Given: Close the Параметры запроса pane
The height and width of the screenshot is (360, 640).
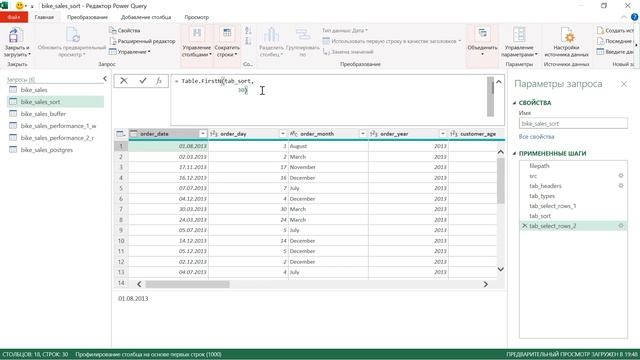Looking at the screenshot, I should [x=624, y=84].
